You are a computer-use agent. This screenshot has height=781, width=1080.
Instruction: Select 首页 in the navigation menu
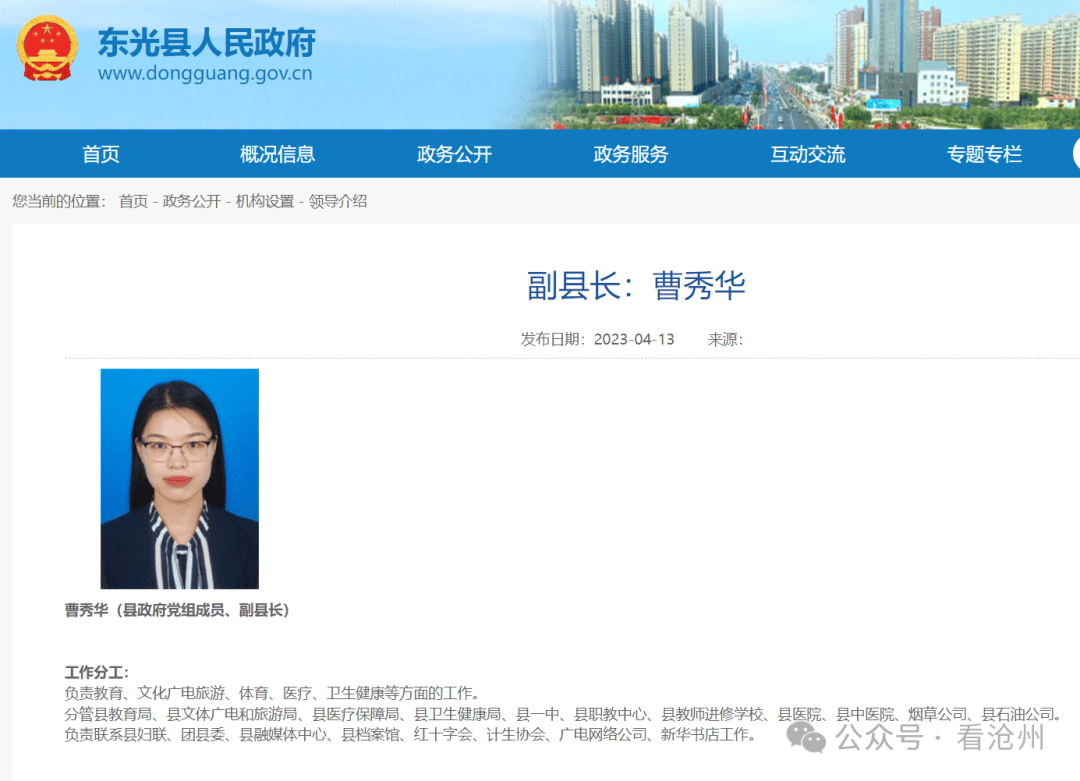point(103,153)
